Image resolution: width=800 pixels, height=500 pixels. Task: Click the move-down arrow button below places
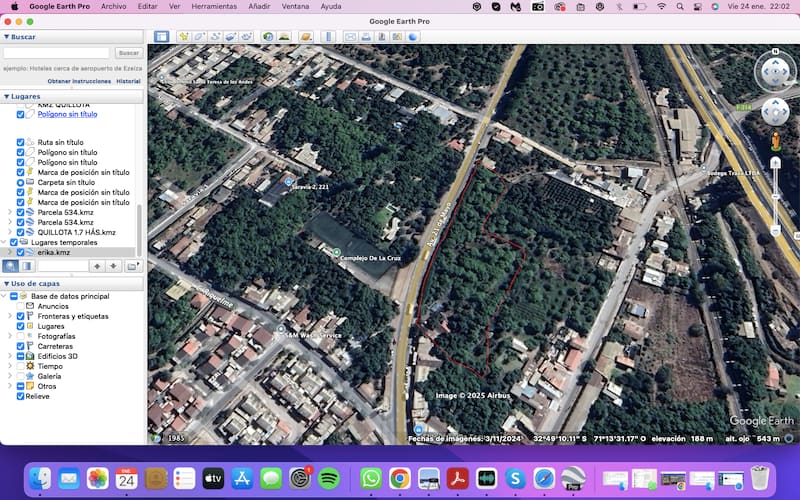[113, 266]
